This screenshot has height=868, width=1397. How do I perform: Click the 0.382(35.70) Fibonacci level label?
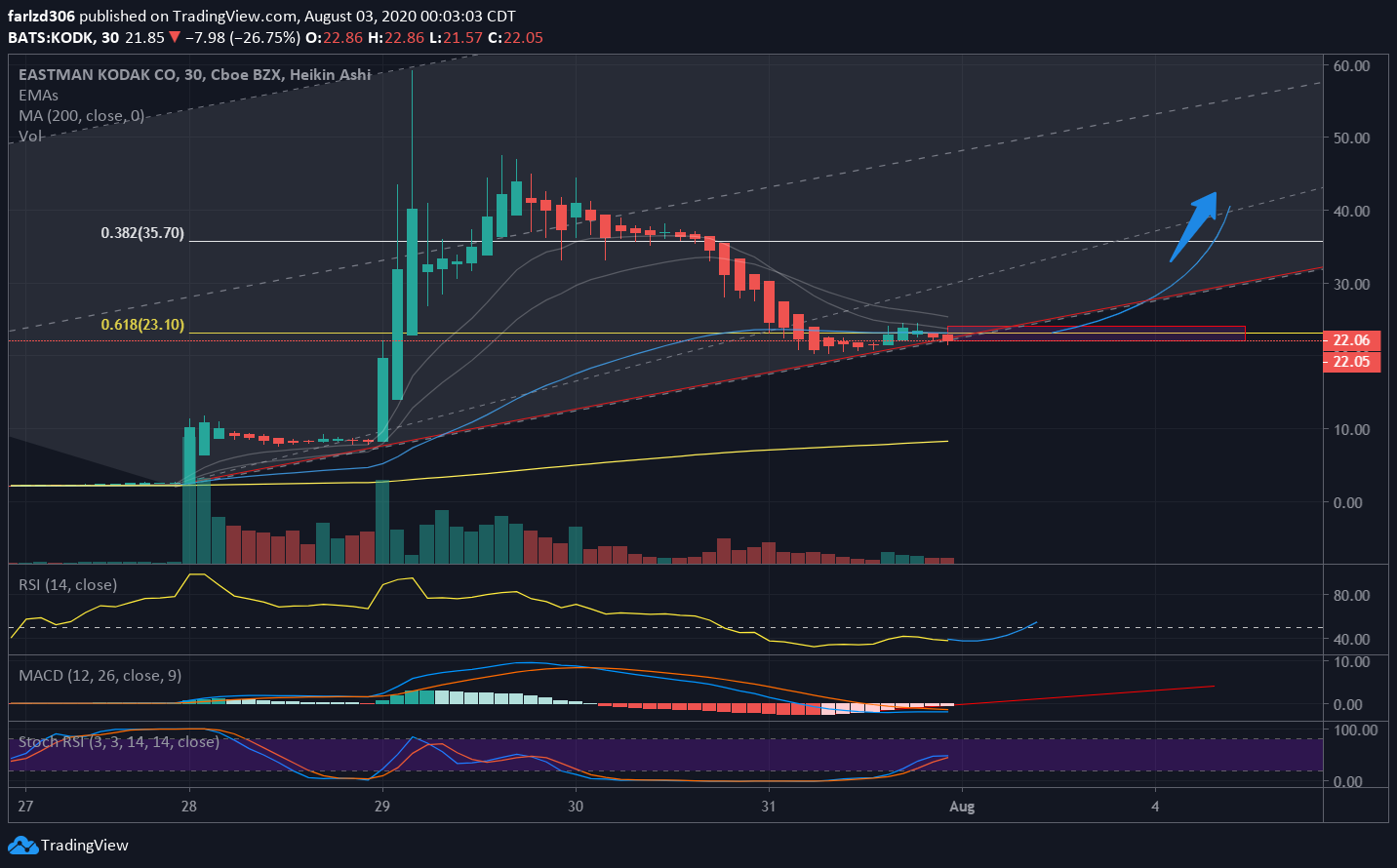(142, 233)
